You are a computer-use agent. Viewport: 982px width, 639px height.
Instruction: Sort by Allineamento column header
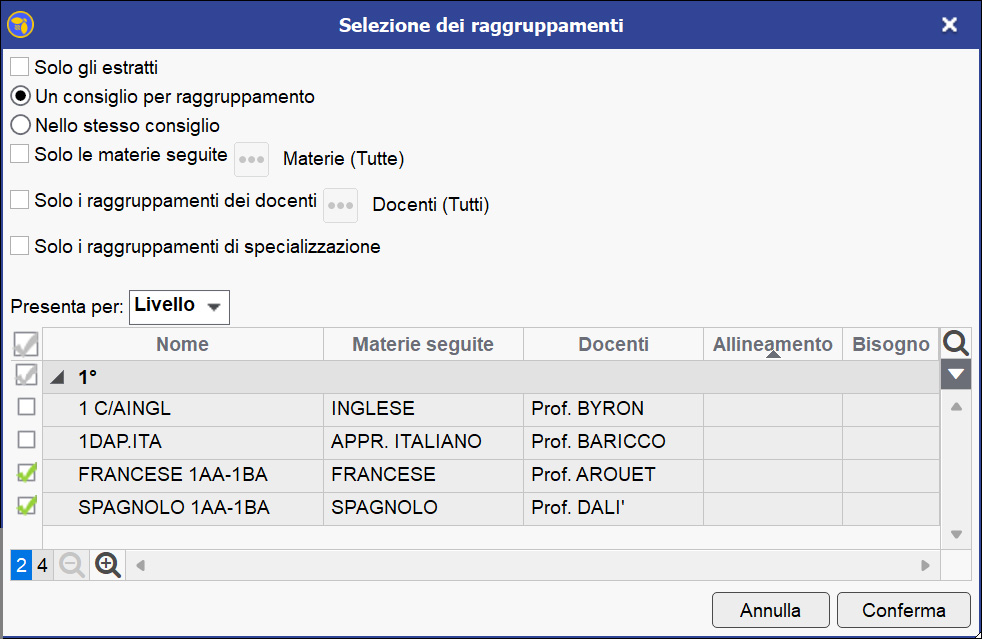(x=773, y=344)
